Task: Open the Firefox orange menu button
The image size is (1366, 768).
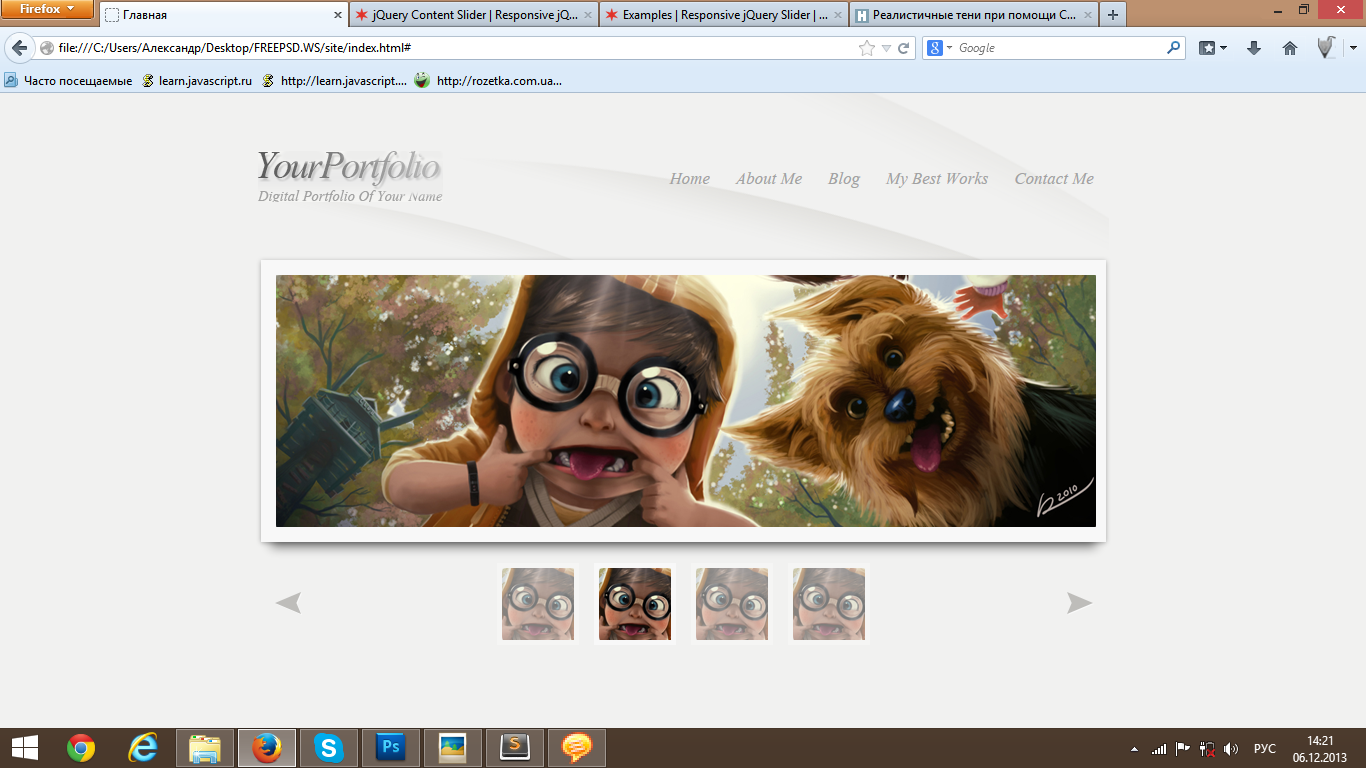Action: point(47,9)
